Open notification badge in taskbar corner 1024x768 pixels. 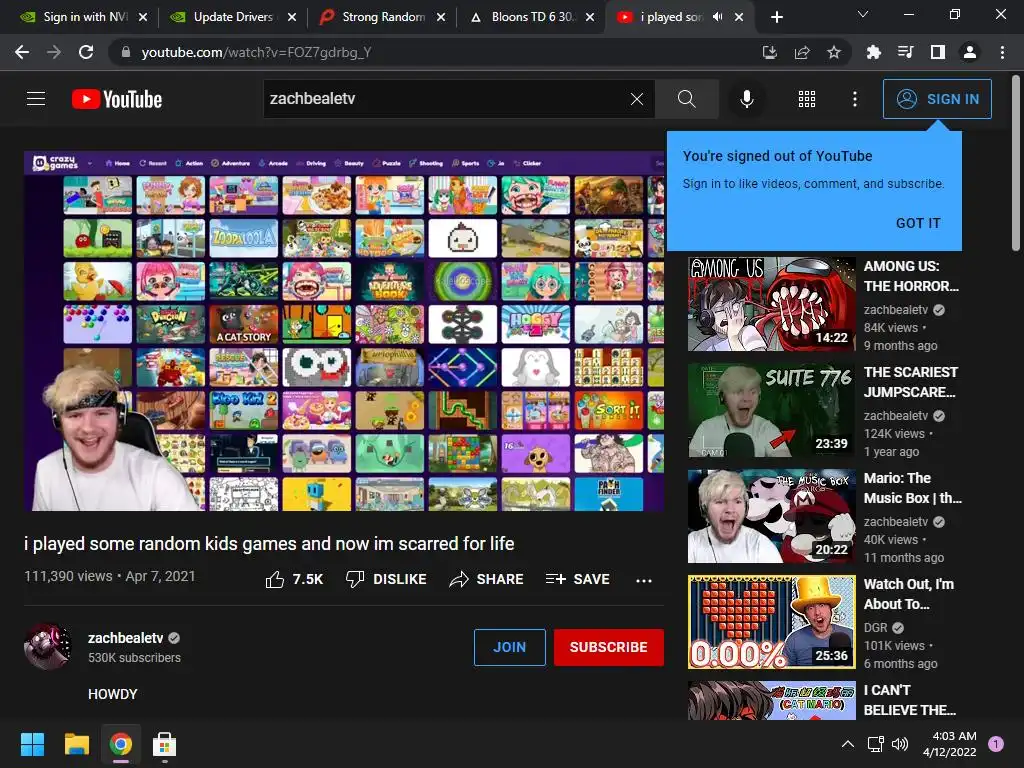(996, 743)
